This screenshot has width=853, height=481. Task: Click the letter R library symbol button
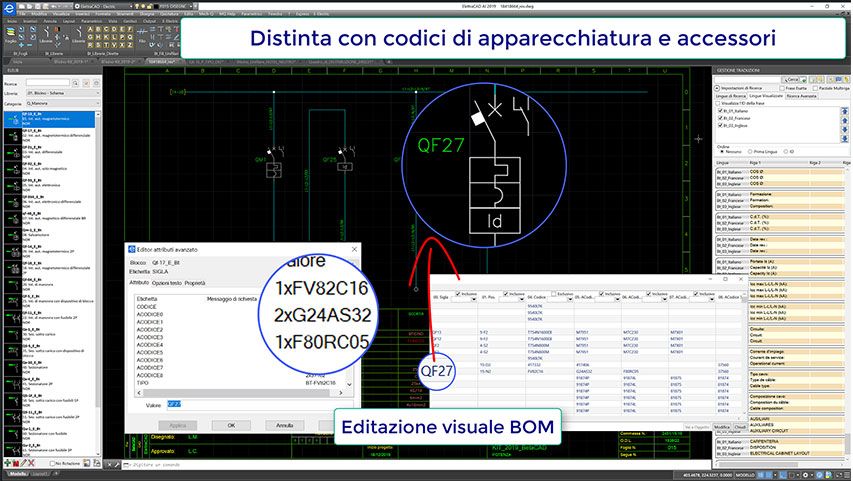tap(90, 45)
